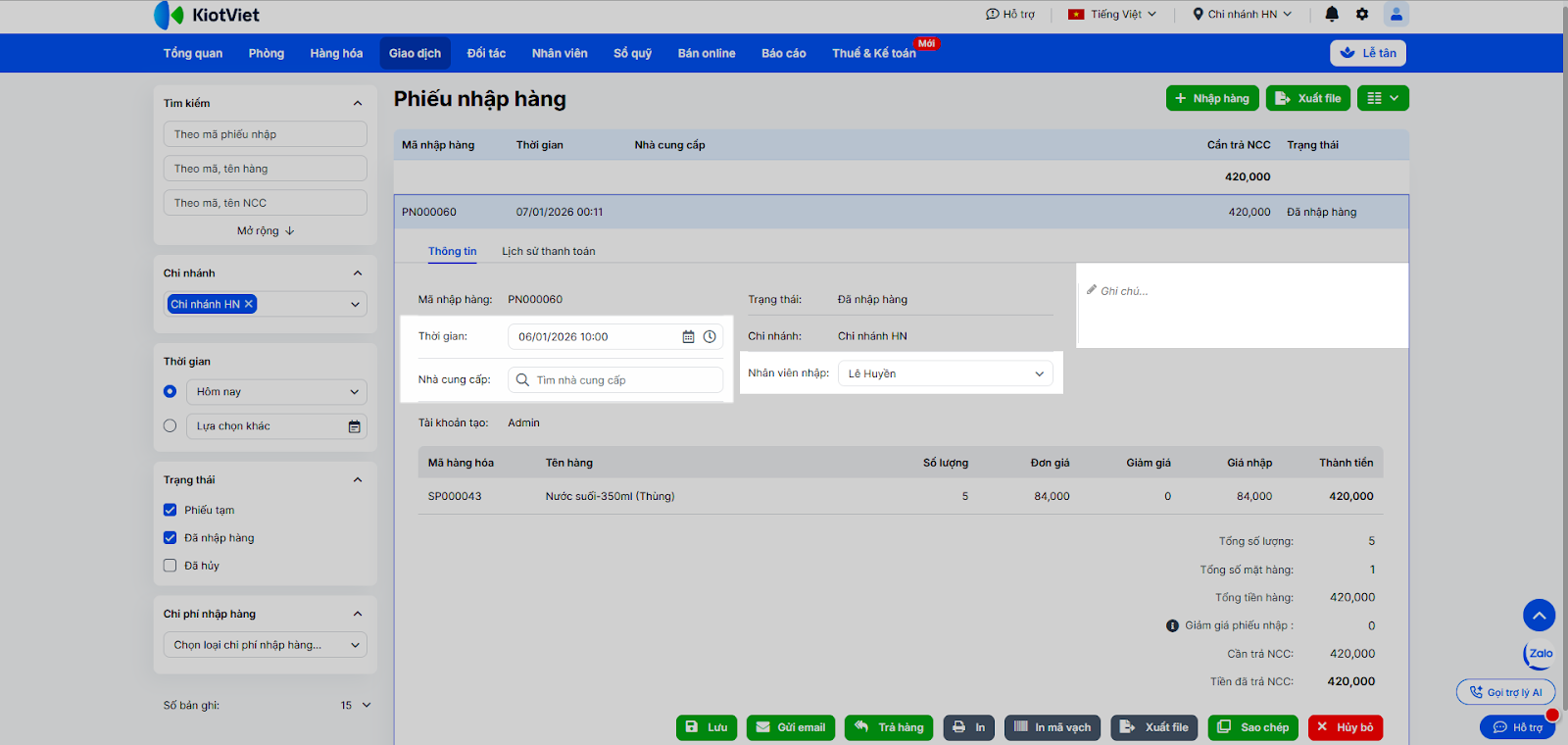Open the Hôm nay time dropdown

tap(276, 392)
